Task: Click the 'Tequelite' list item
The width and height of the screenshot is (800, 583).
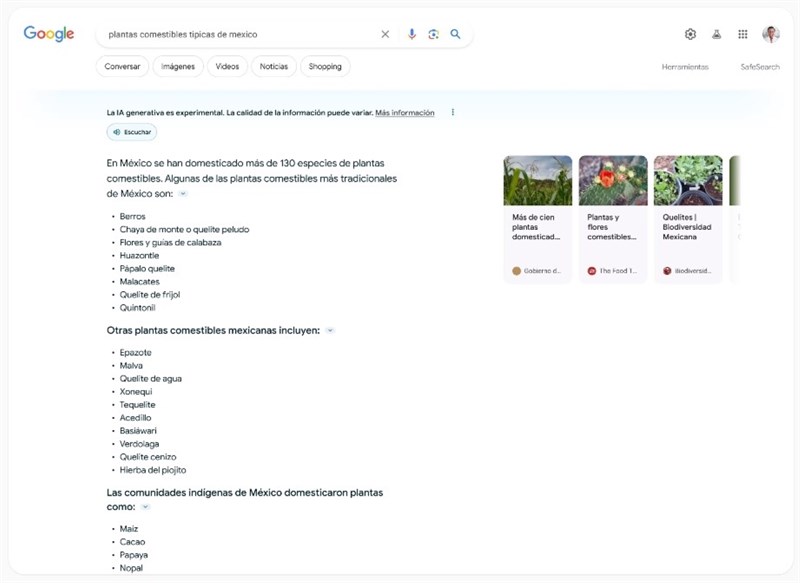Action: point(137,404)
